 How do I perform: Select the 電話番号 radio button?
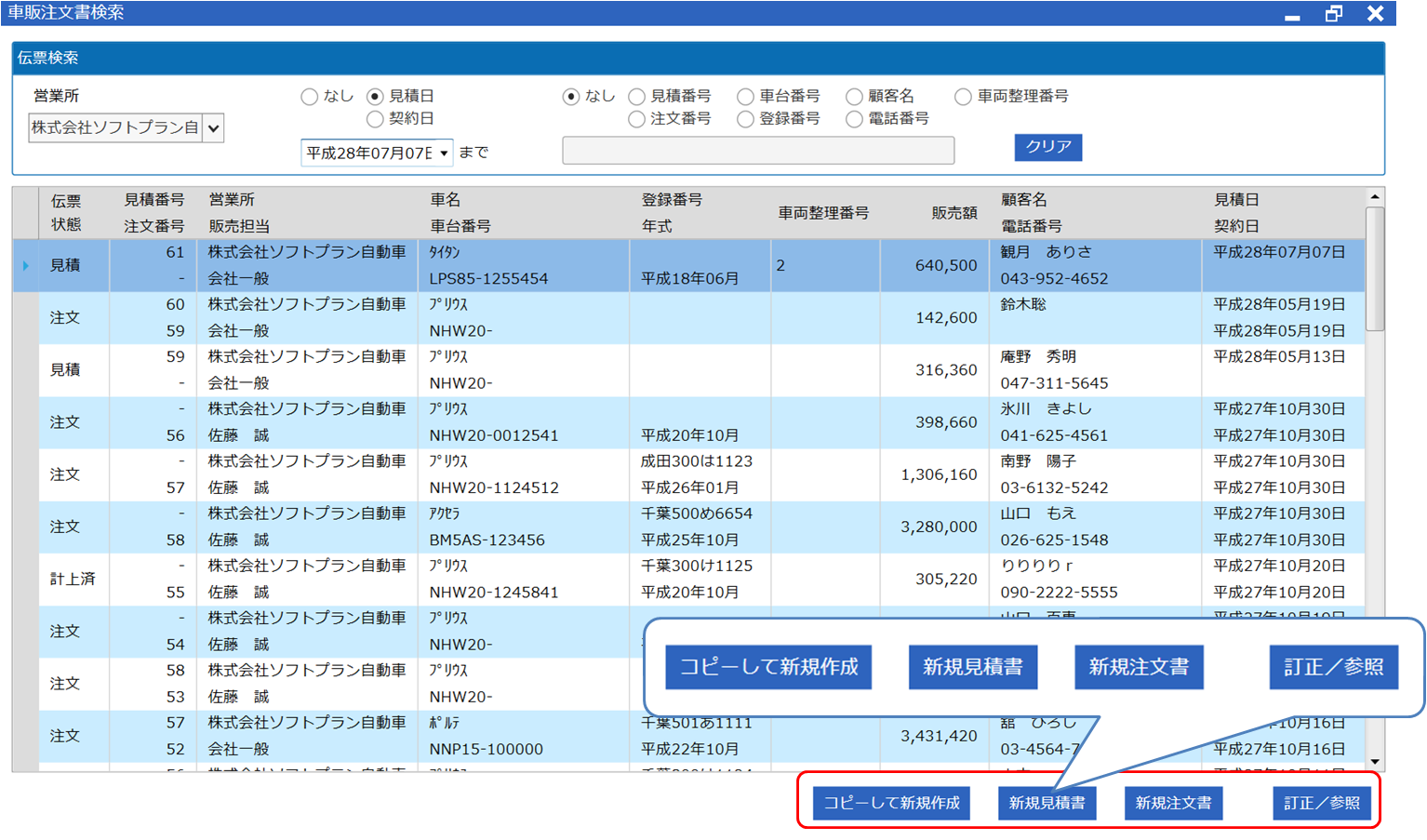coord(854,119)
